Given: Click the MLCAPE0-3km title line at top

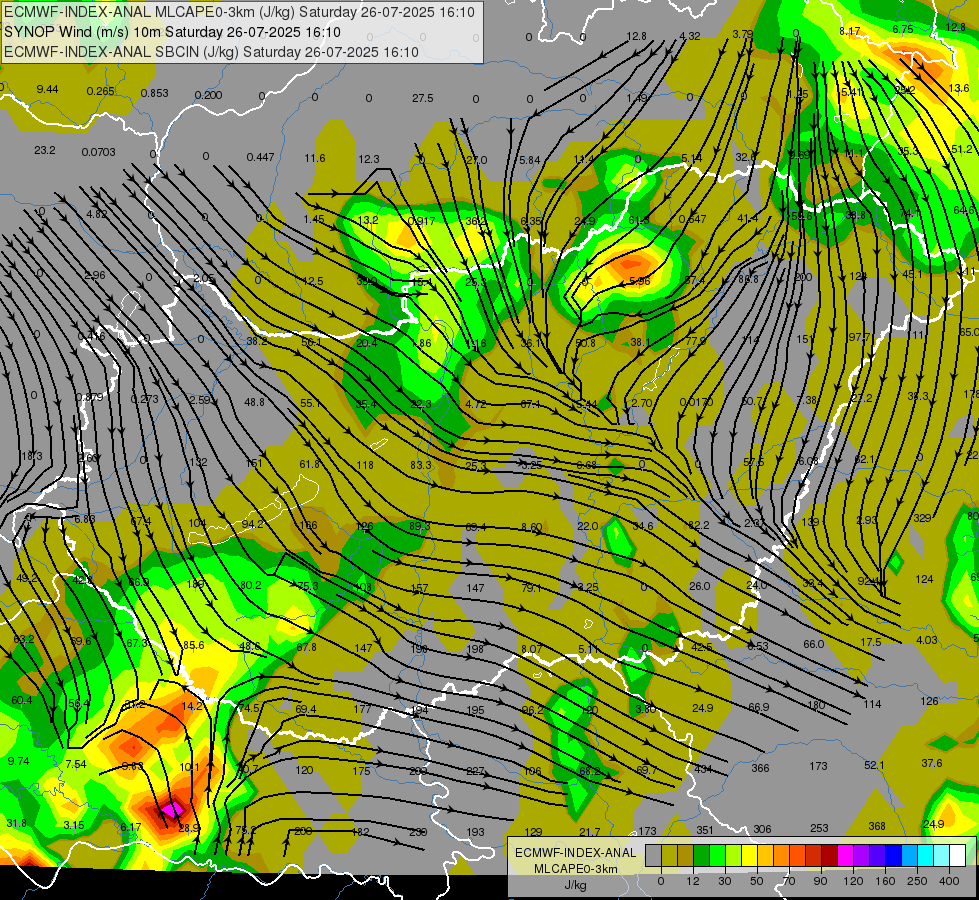Looking at the screenshot, I should [x=240, y=12].
